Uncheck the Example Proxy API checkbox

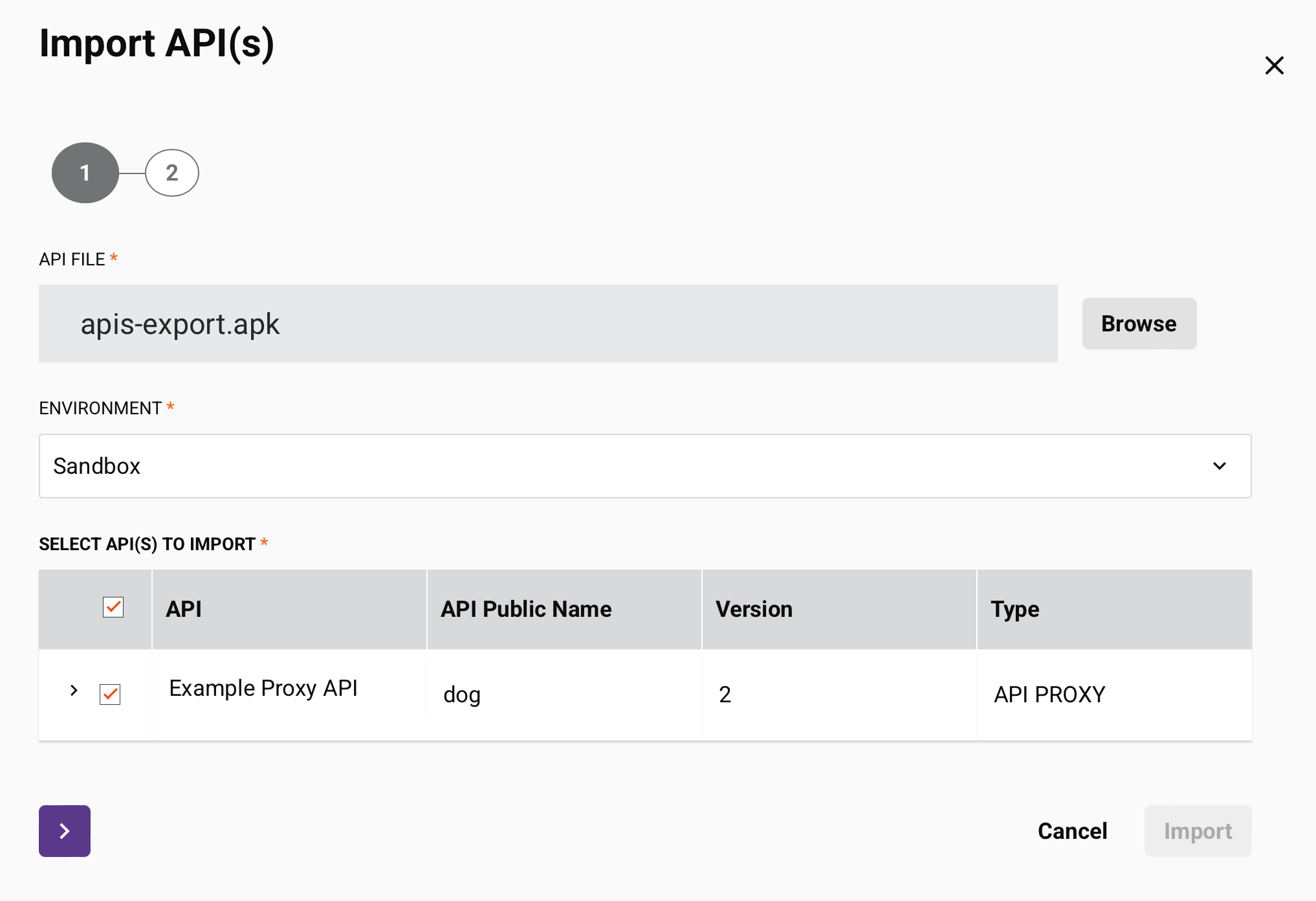(x=110, y=695)
